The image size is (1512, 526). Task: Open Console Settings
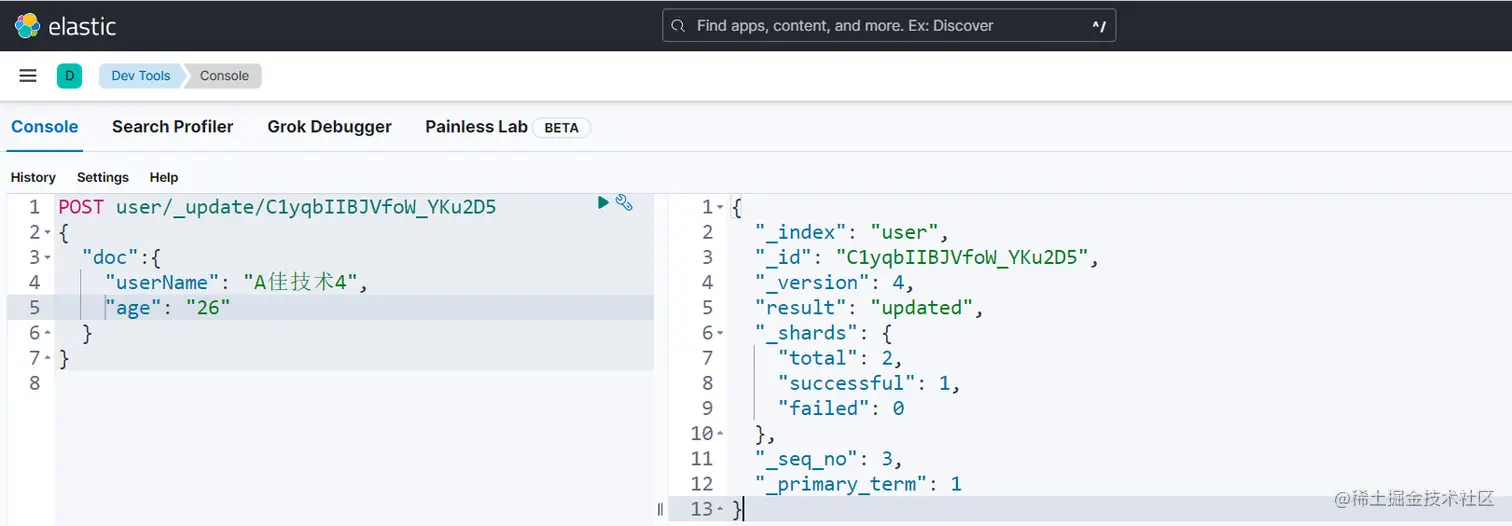(x=103, y=177)
